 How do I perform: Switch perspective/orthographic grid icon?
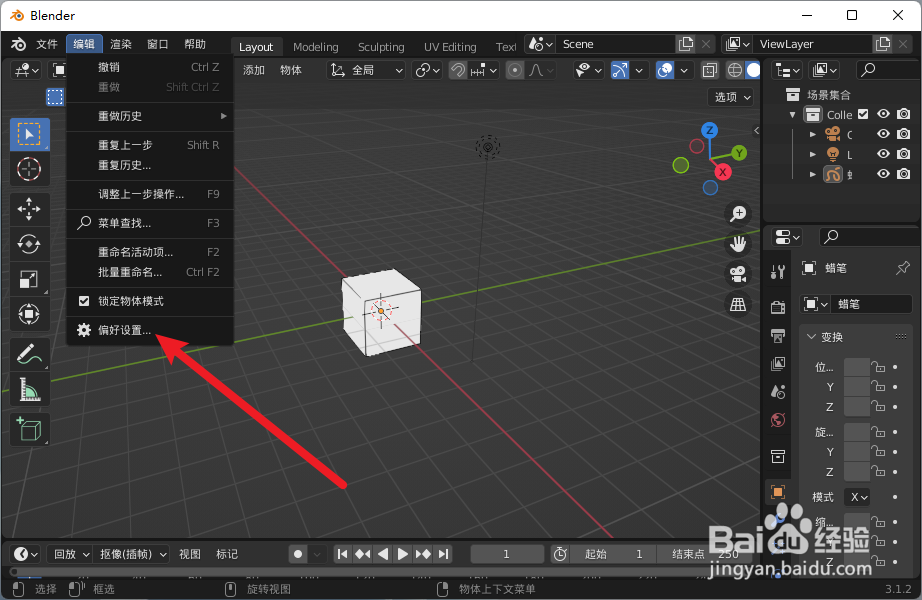[738, 304]
